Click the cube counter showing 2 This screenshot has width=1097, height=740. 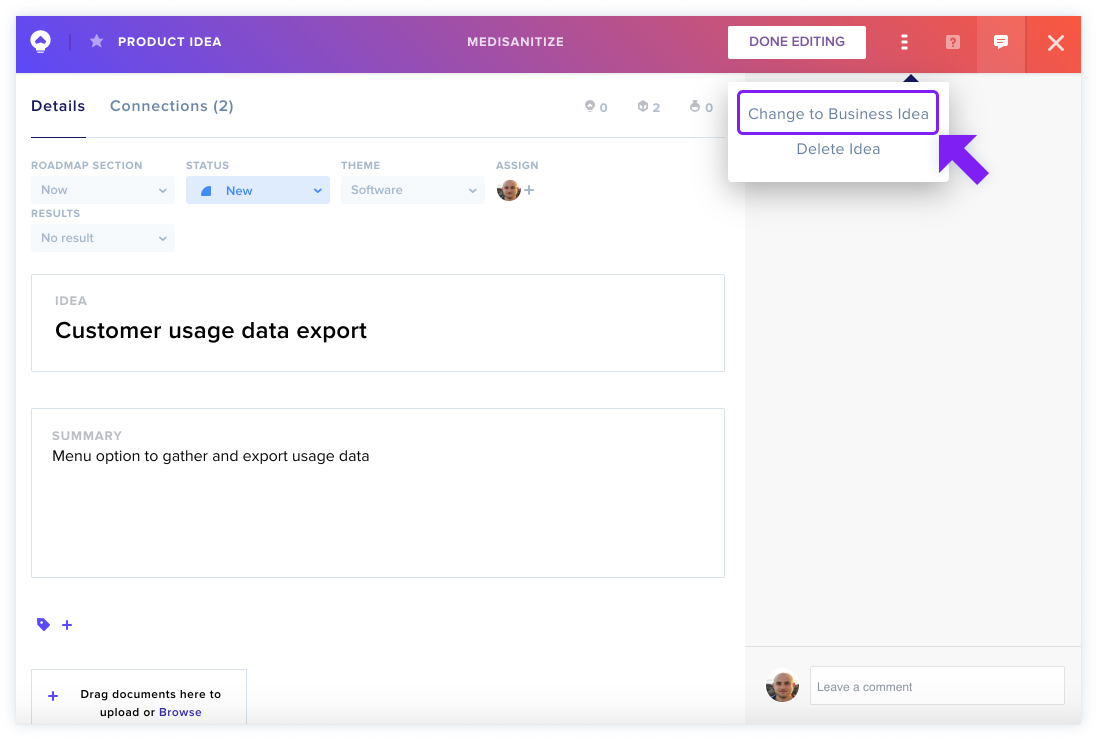648,106
